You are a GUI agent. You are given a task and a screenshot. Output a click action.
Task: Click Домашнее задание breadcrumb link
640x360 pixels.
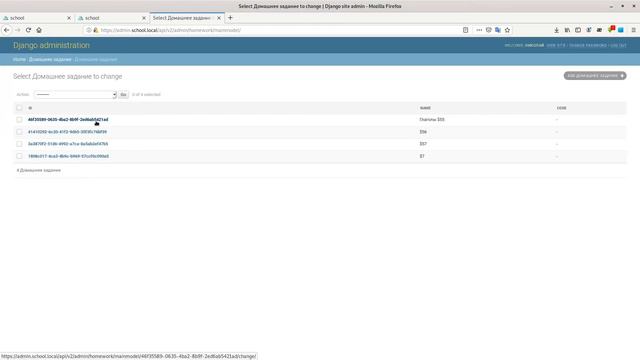(50, 59)
